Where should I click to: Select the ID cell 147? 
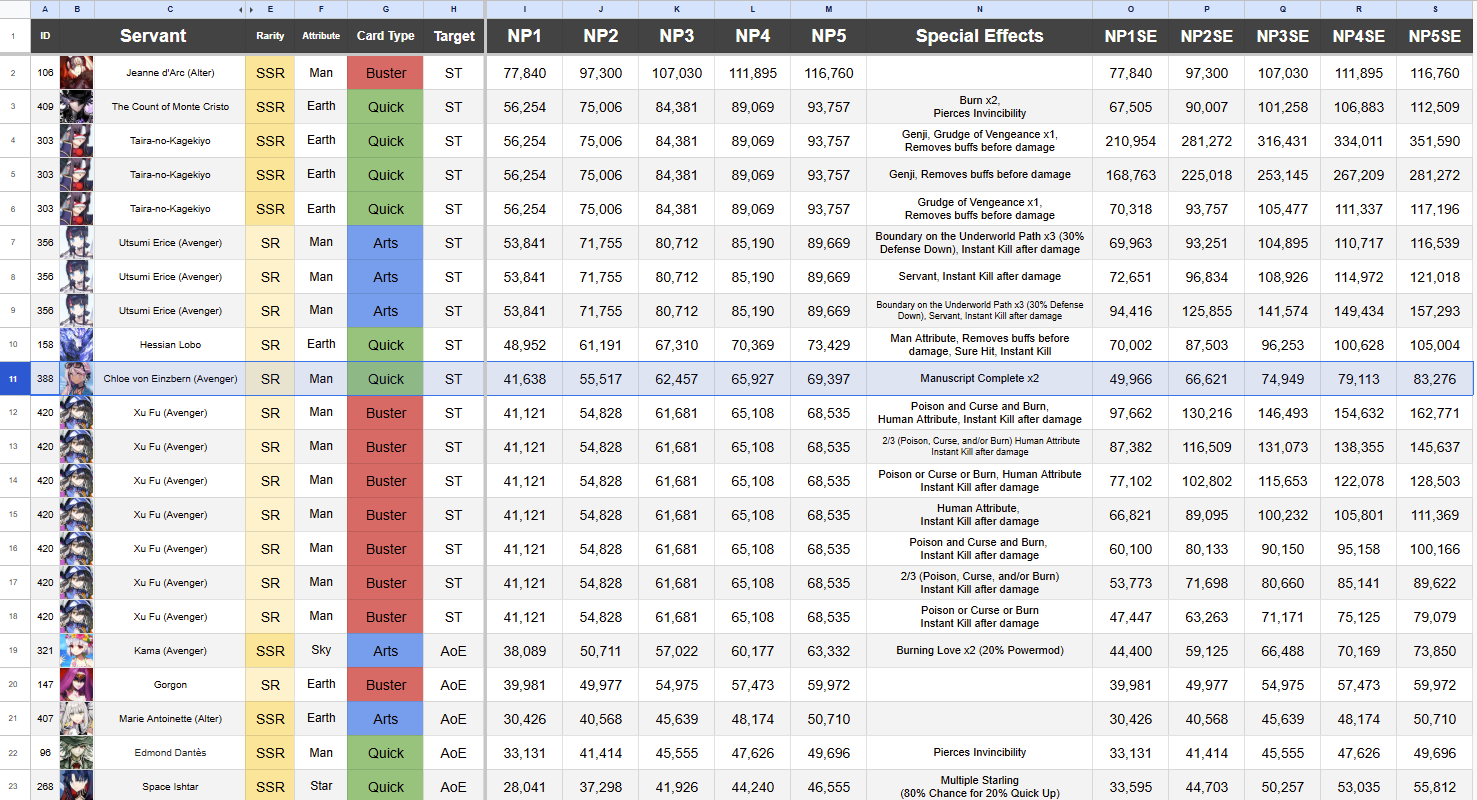(45, 685)
